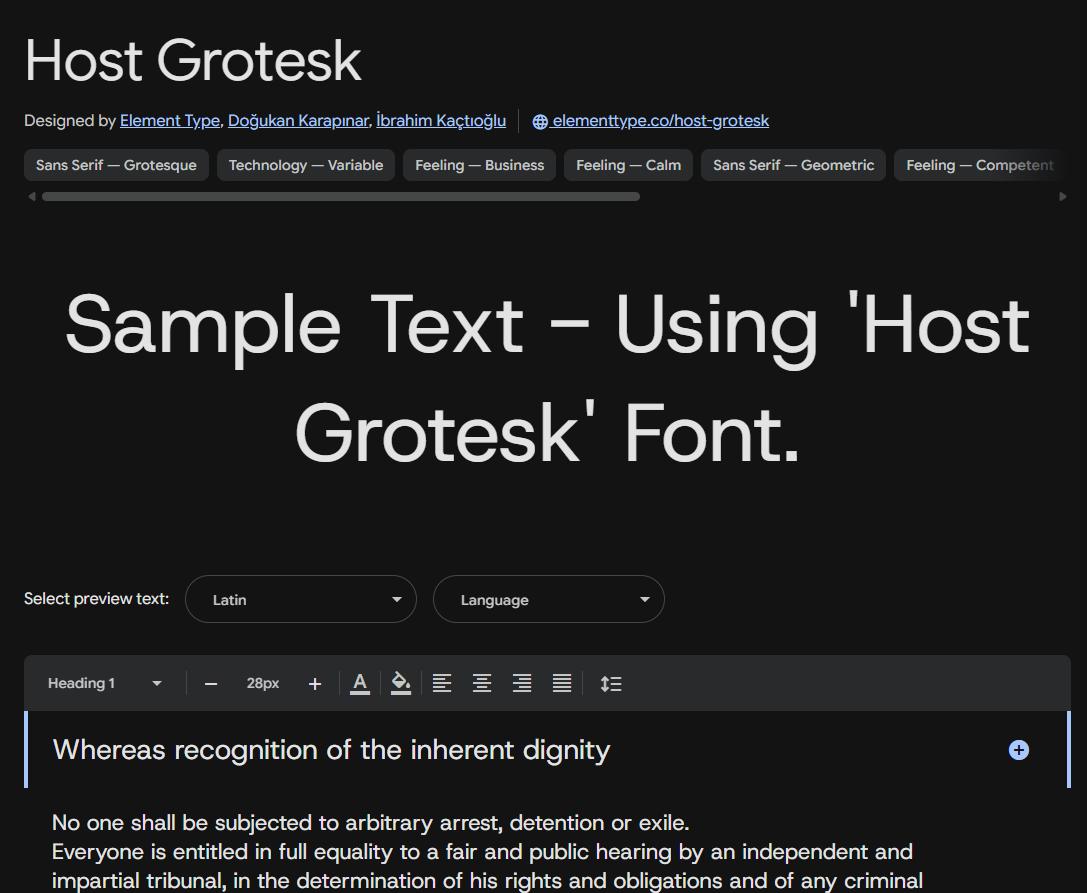
Task: Select the Sans Serif — Geometric tag
Action: [793, 165]
